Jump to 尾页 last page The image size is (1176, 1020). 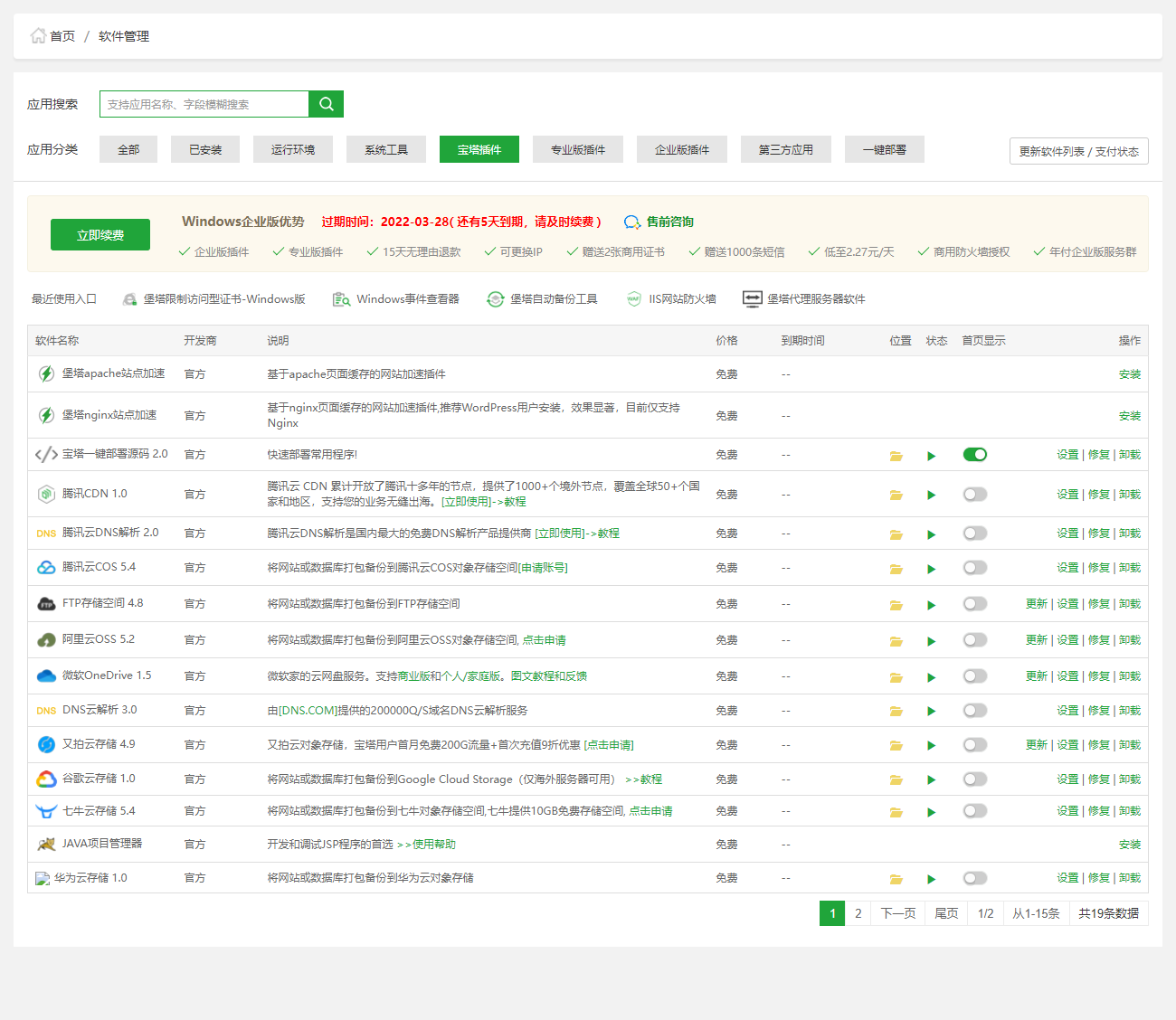[946, 913]
